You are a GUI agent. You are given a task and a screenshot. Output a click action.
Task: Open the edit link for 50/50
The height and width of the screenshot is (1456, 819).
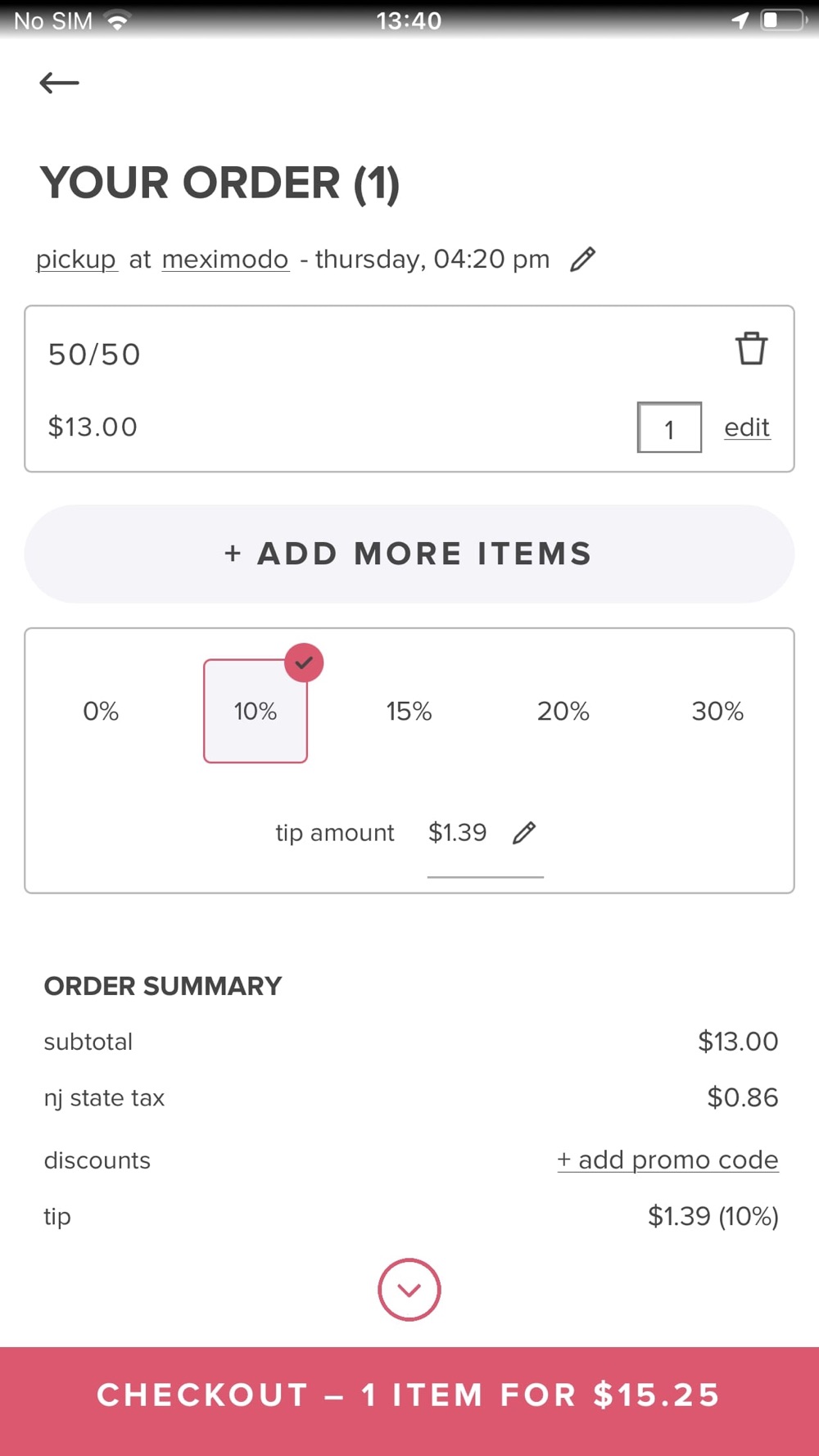pos(747,427)
